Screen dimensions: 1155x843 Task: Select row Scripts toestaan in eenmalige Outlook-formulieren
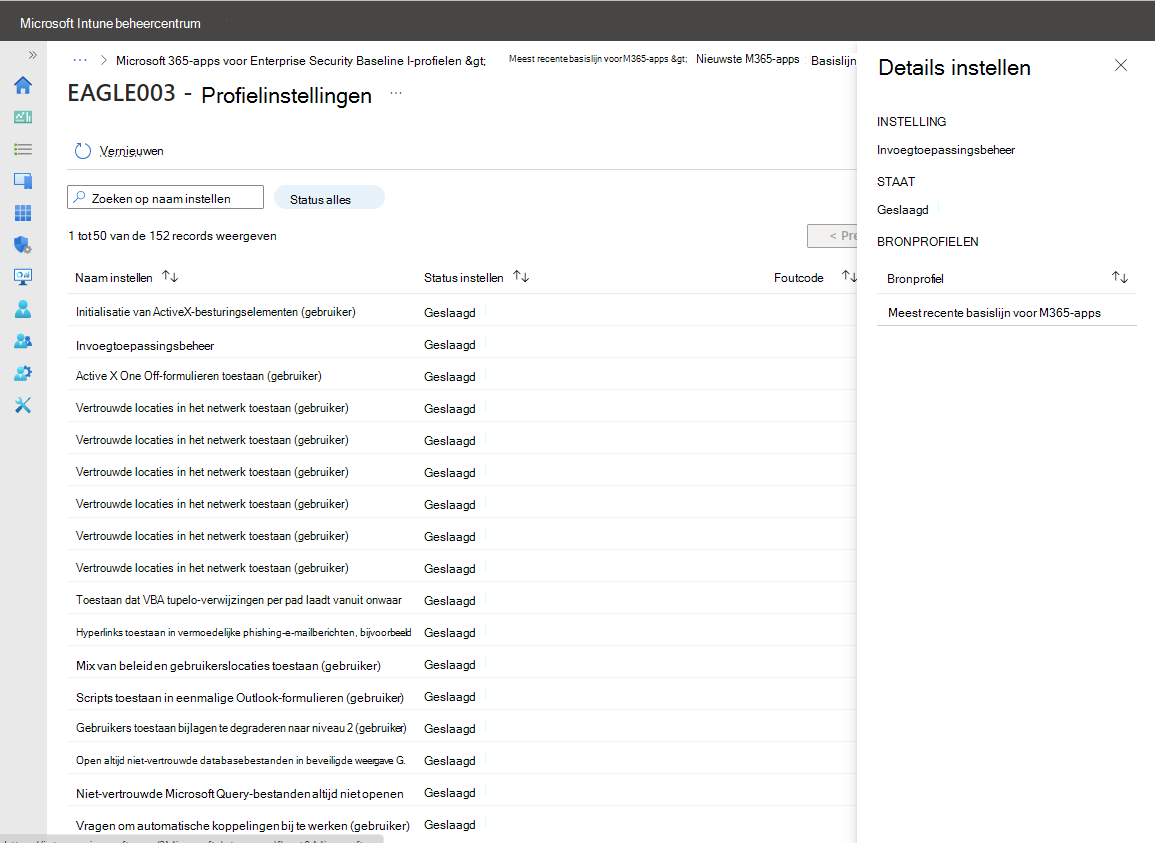pyautogui.click(x=462, y=696)
